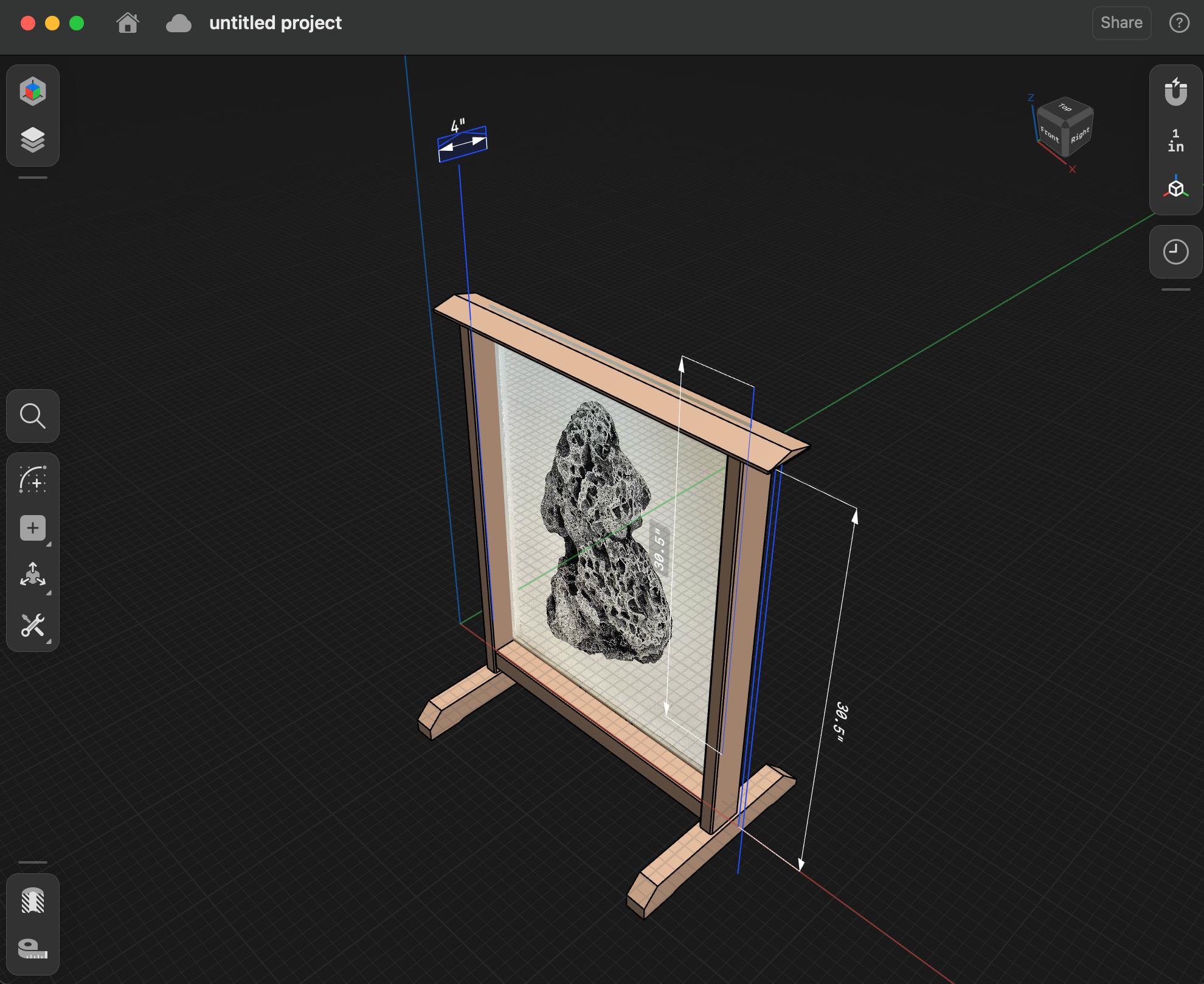This screenshot has height=984, width=1204.
Task: Click the magnifier Search tool
Action: pos(33,417)
